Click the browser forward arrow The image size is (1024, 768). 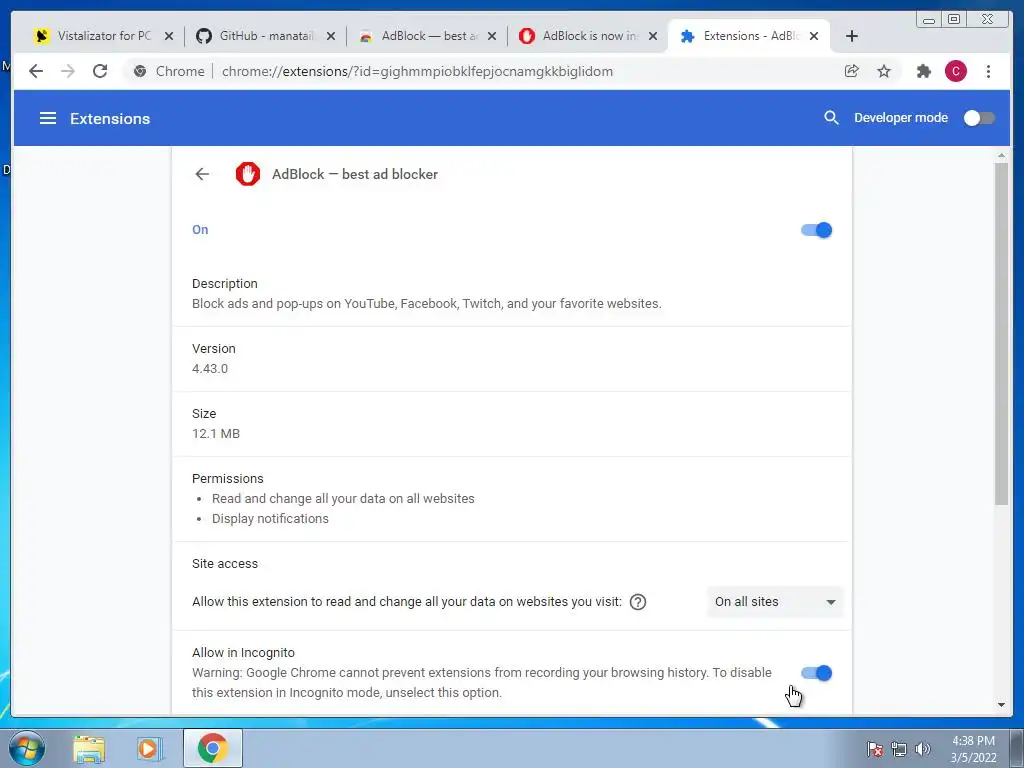(68, 71)
